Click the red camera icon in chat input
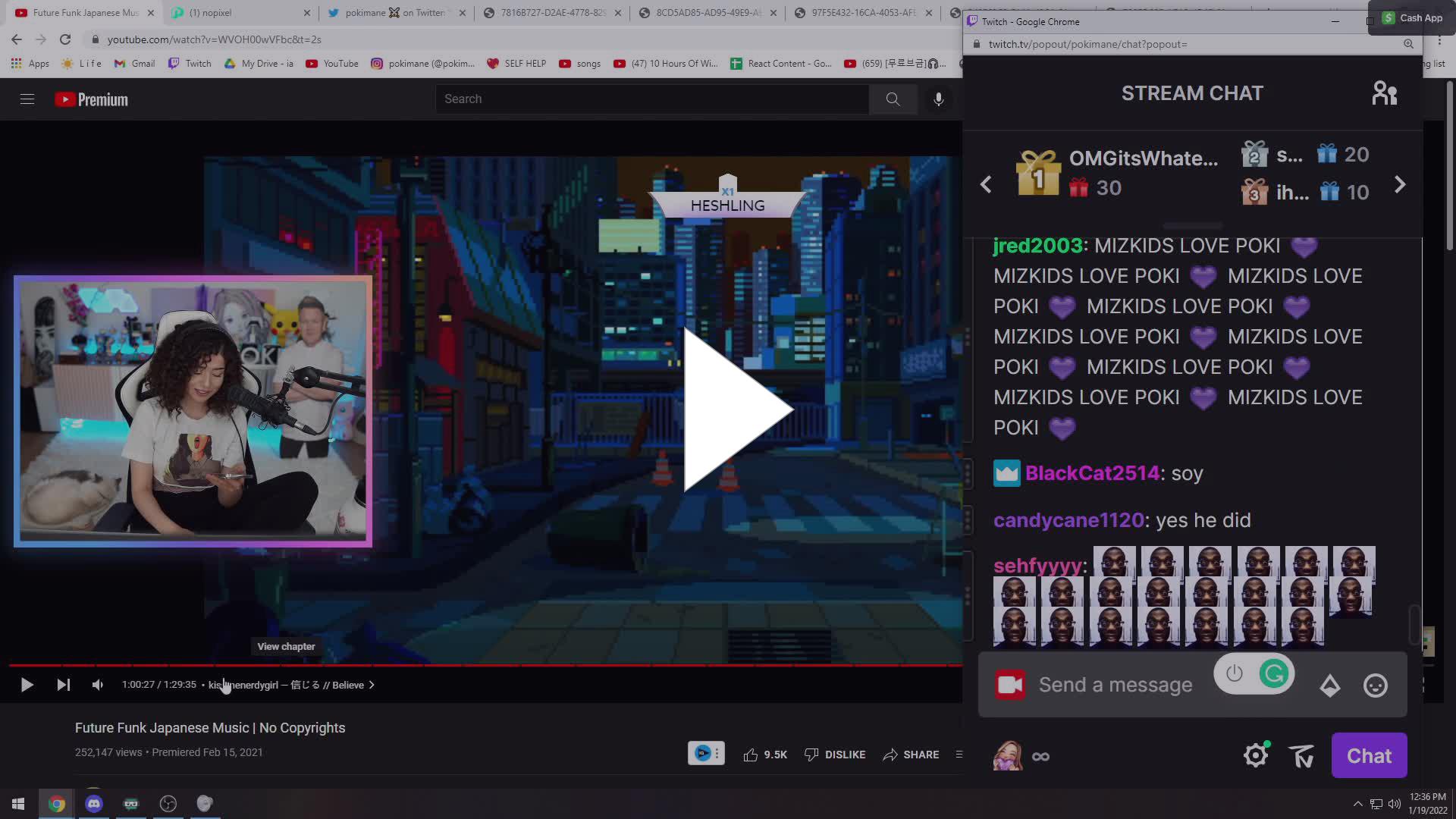The height and width of the screenshot is (819, 1456). click(1009, 685)
